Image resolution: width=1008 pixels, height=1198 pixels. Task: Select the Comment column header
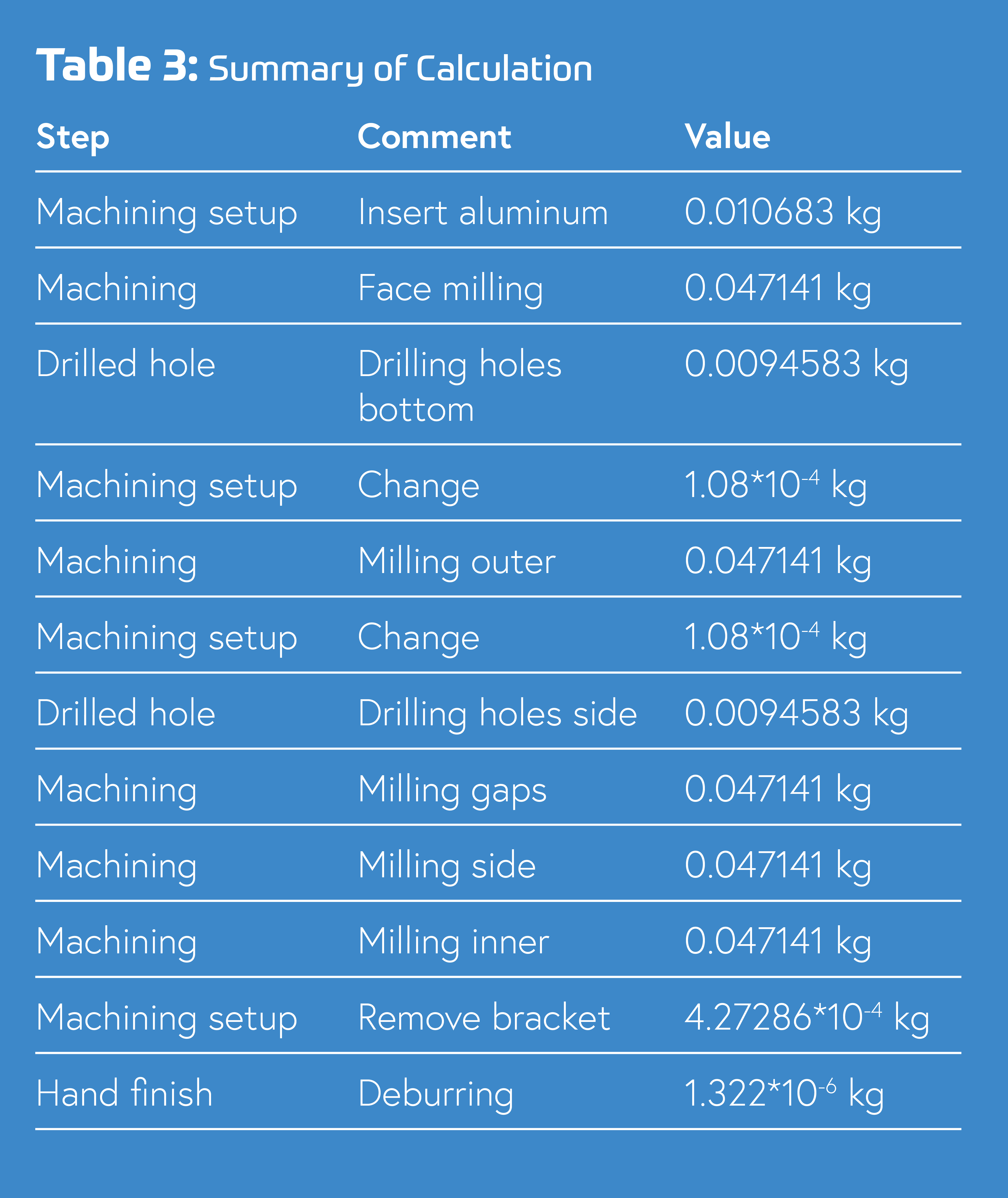point(434,137)
